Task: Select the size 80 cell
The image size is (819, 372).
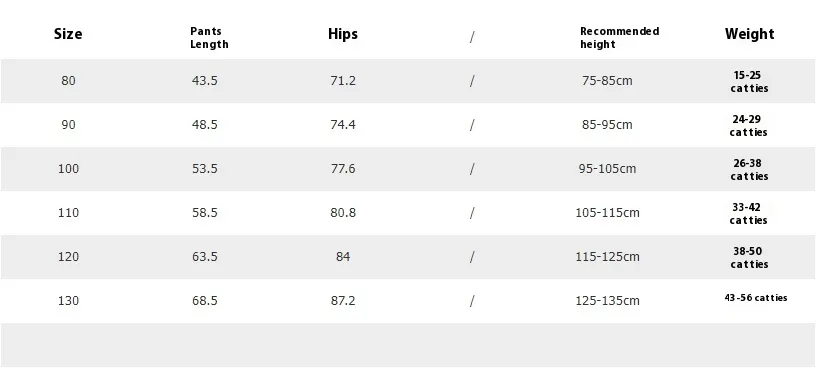Action: coord(68,81)
